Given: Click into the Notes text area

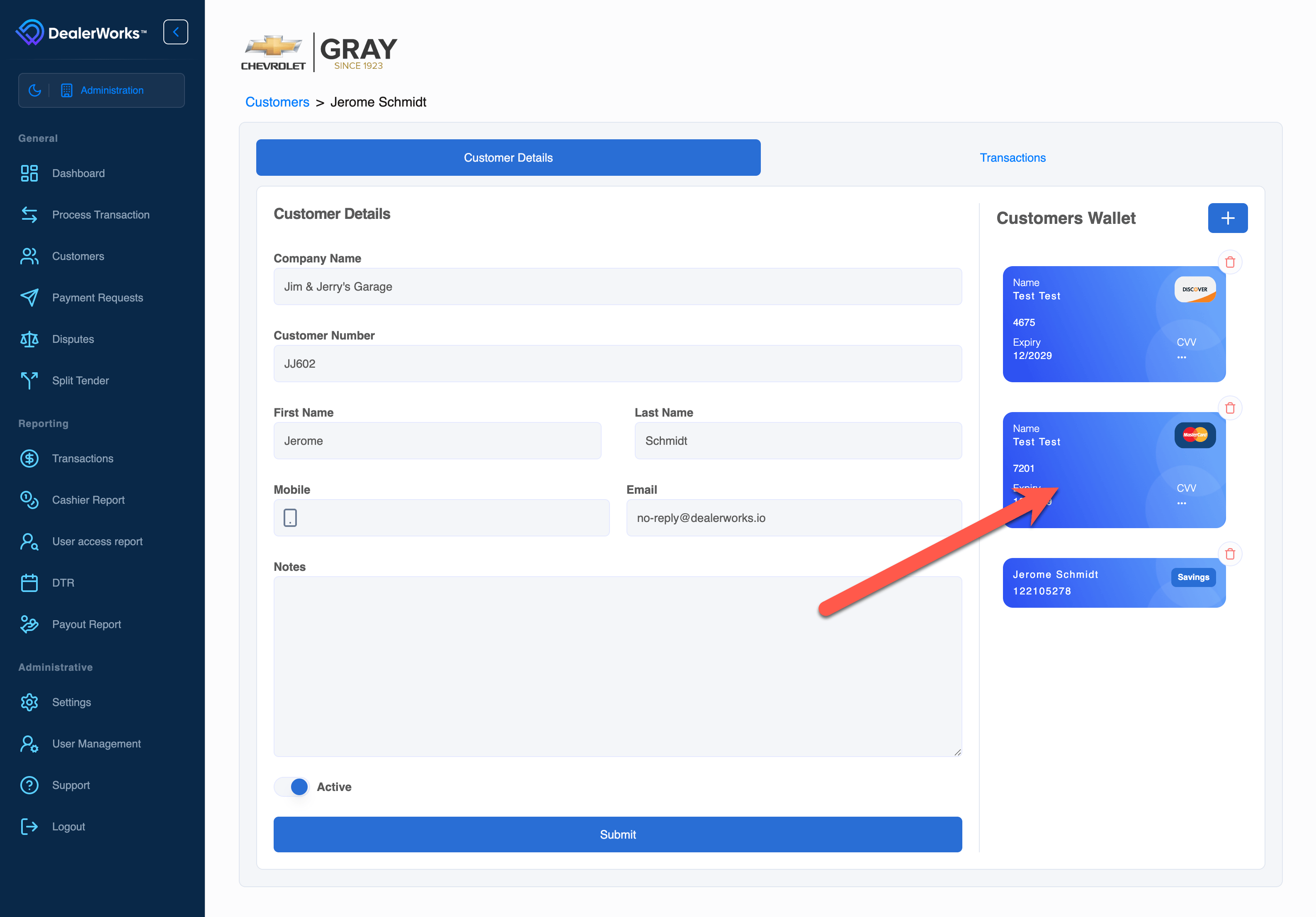Looking at the screenshot, I should pos(617,666).
